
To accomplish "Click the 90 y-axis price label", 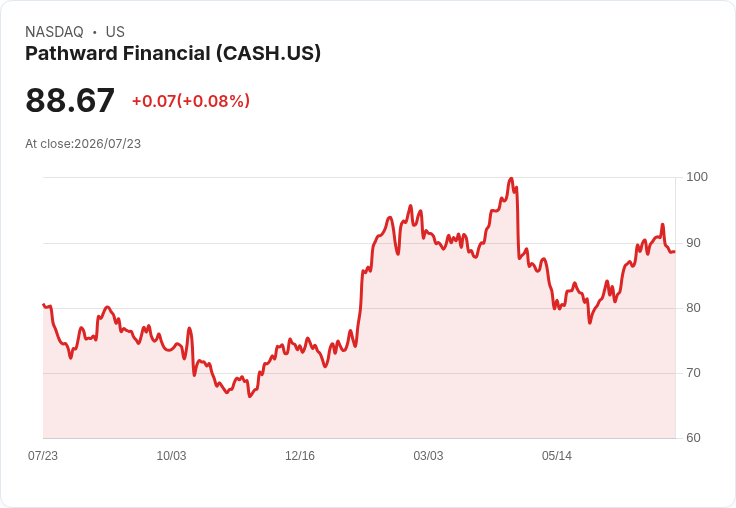I will [x=693, y=243].
